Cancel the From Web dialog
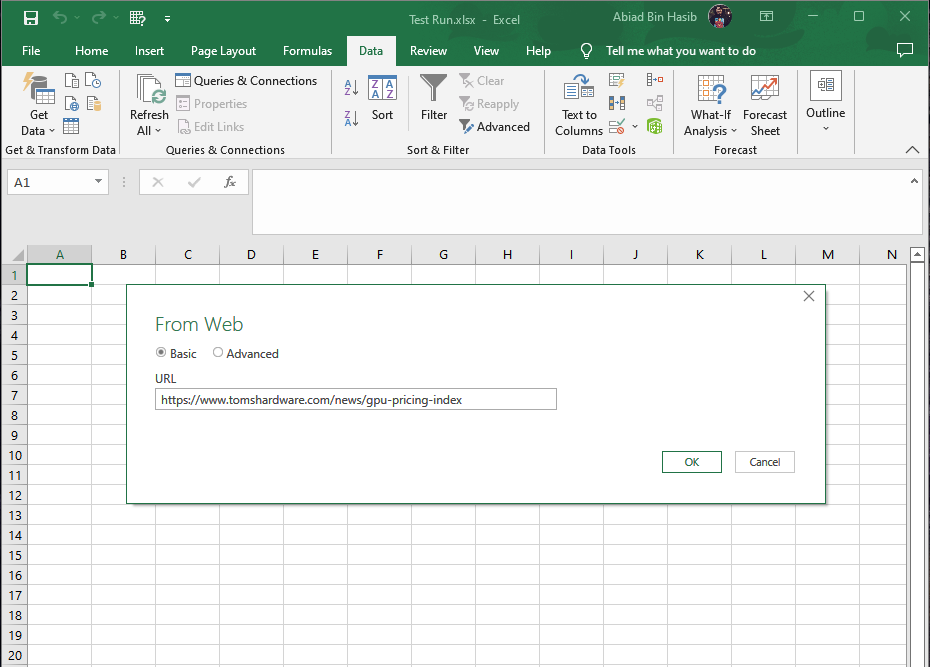Screen dimensions: 930x667 point(765,462)
